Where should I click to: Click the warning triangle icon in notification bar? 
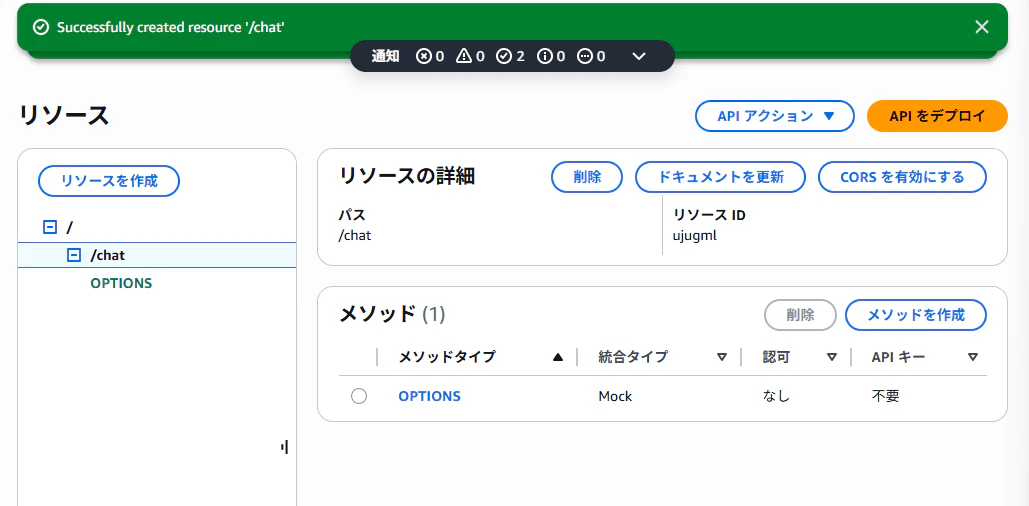pyautogui.click(x=463, y=56)
